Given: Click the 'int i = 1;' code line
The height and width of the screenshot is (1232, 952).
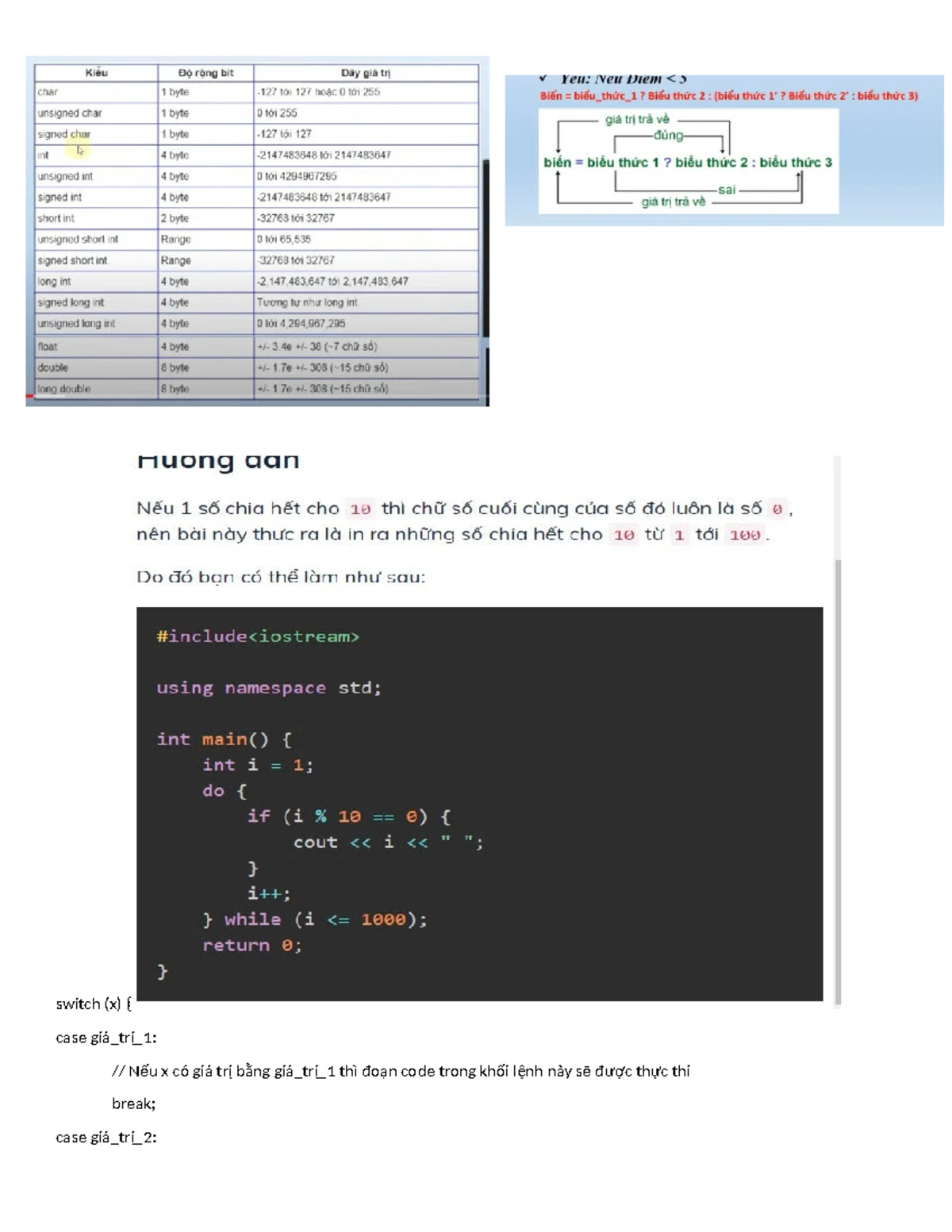Looking at the screenshot, I should coord(258,765).
